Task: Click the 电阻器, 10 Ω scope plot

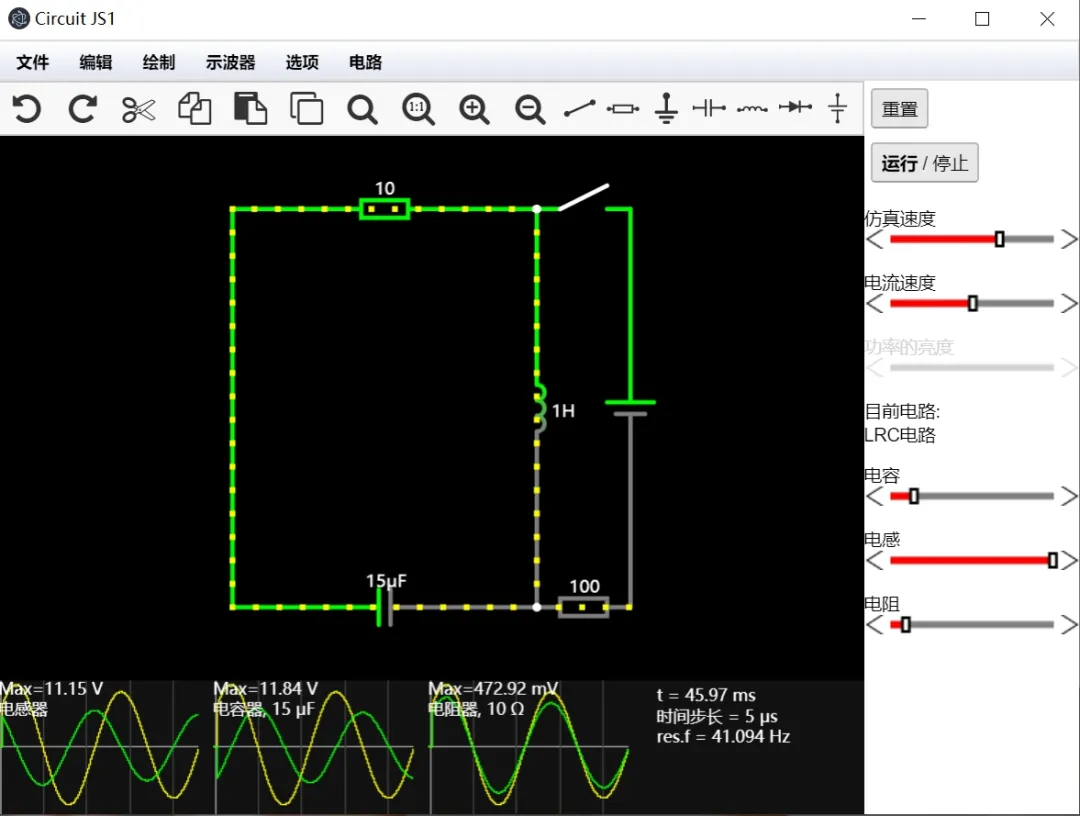Action: point(529,747)
